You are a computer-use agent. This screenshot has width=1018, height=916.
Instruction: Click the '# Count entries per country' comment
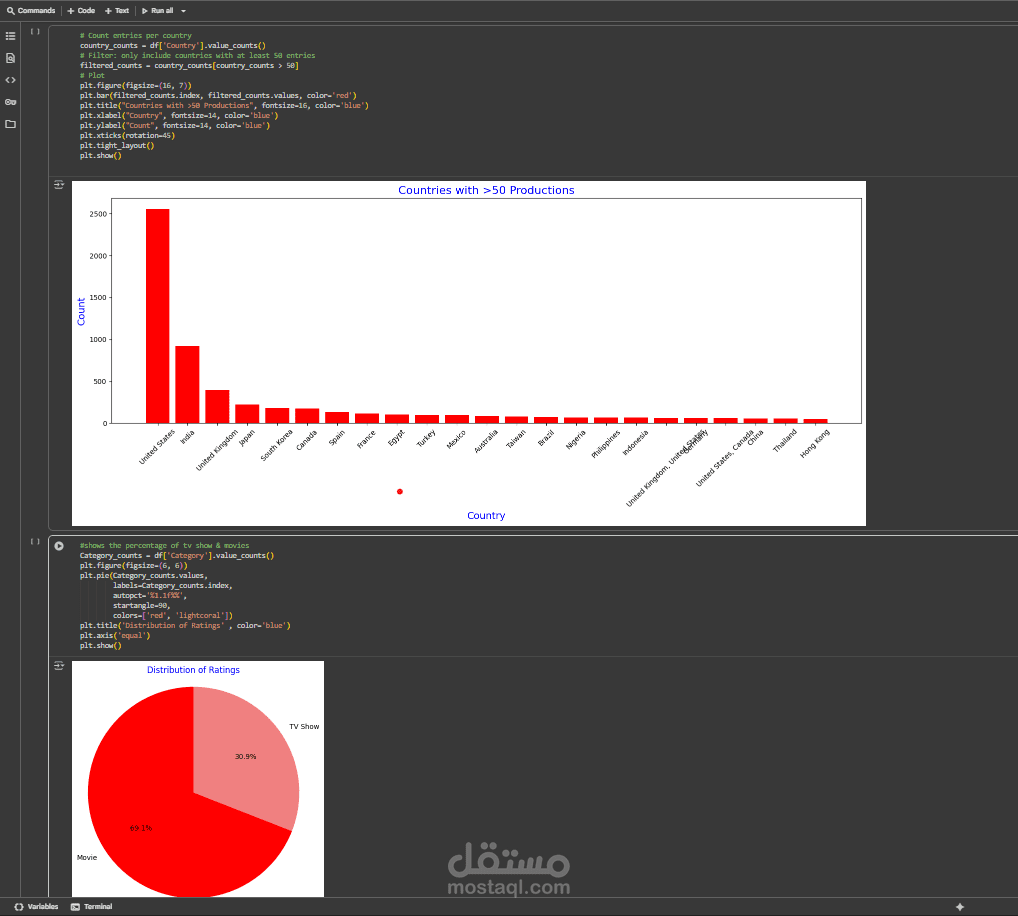coord(136,36)
